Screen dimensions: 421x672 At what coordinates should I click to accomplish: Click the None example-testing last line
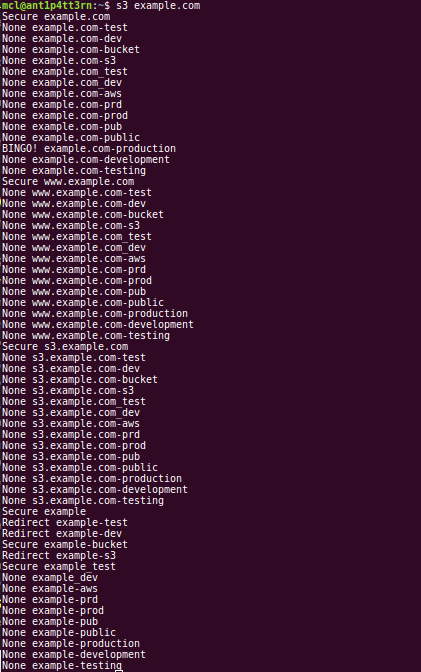pos(62,666)
